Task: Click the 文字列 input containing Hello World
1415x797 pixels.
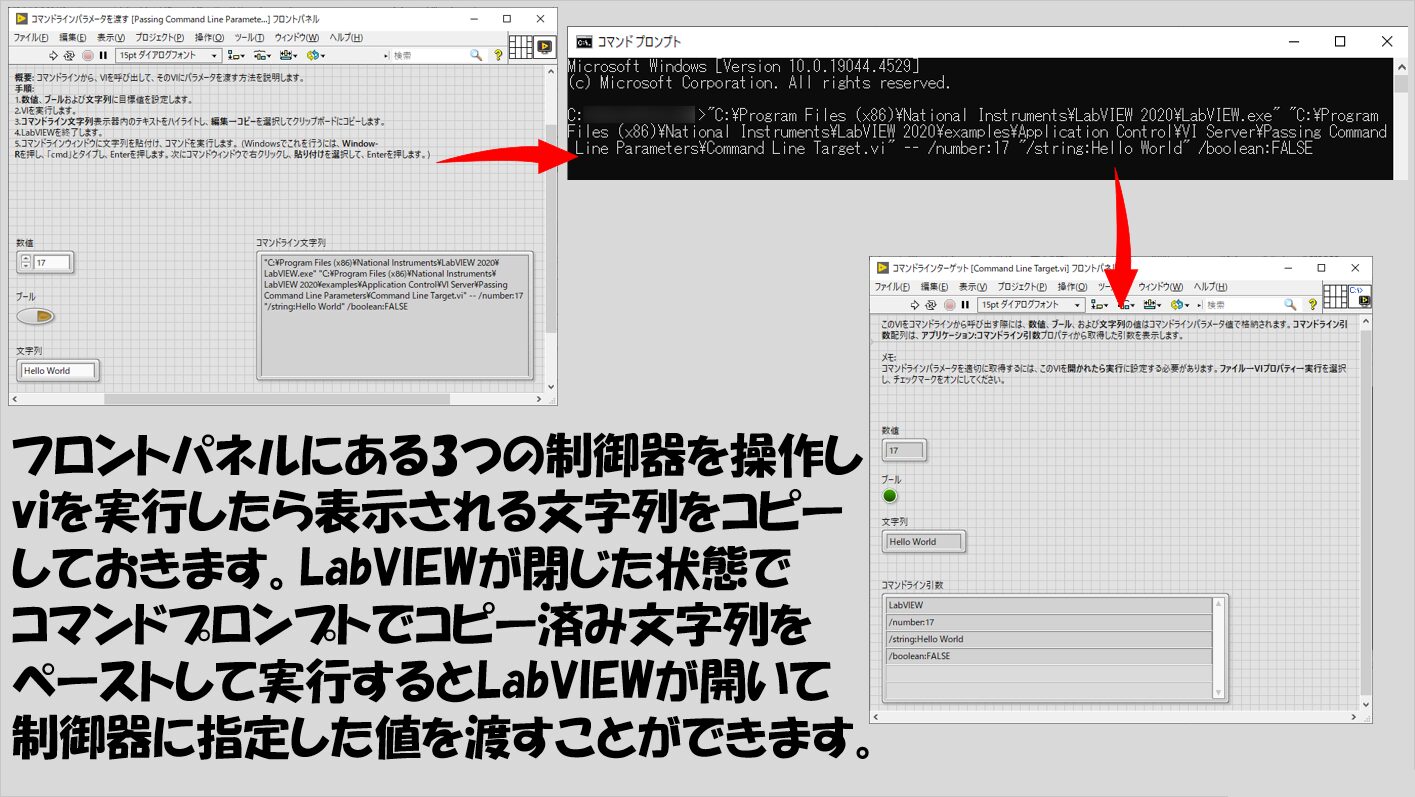Action: (x=59, y=370)
